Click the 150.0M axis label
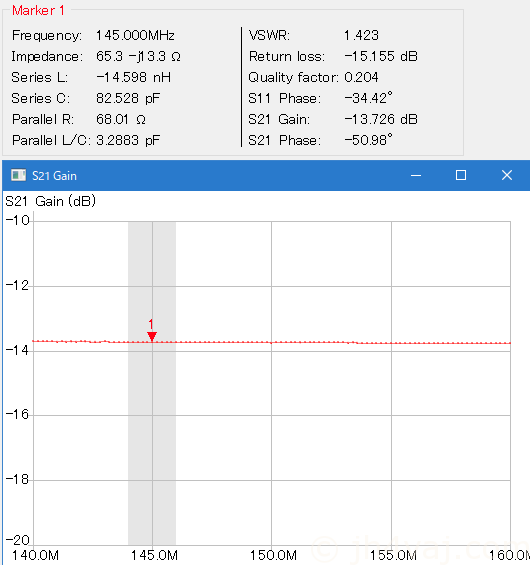Viewport: 530px width, 565px height. pos(273,555)
